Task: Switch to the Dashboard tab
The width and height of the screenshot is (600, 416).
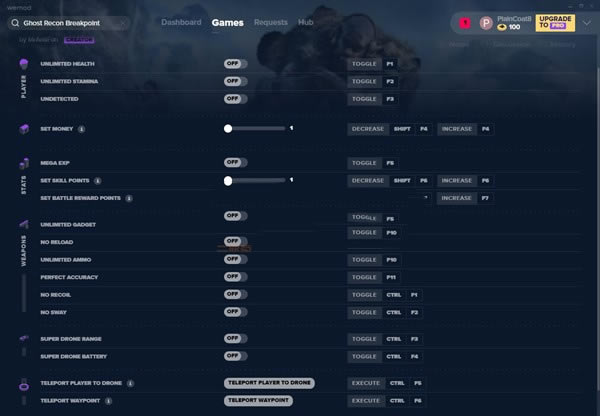Action: tap(181, 22)
